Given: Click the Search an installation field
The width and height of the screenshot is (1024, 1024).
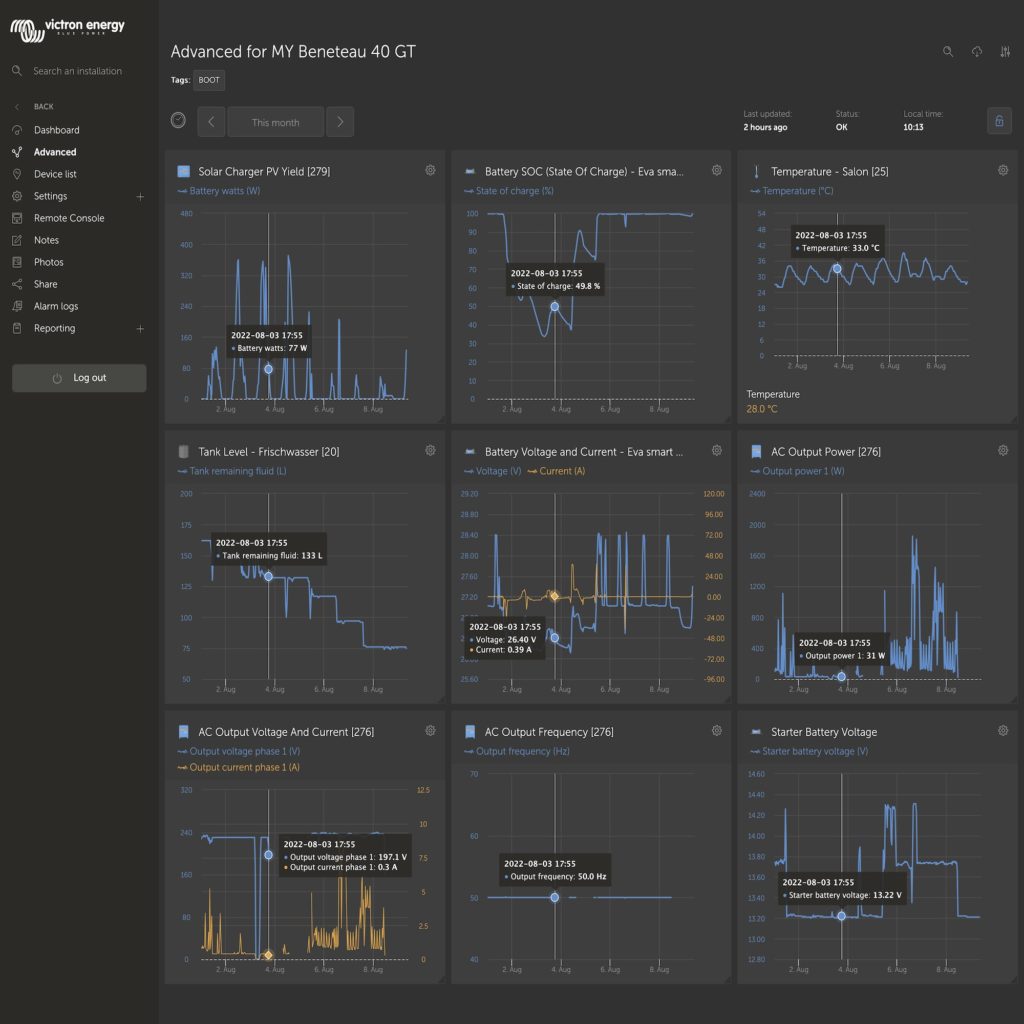Looking at the screenshot, I should tap(78, 71).
